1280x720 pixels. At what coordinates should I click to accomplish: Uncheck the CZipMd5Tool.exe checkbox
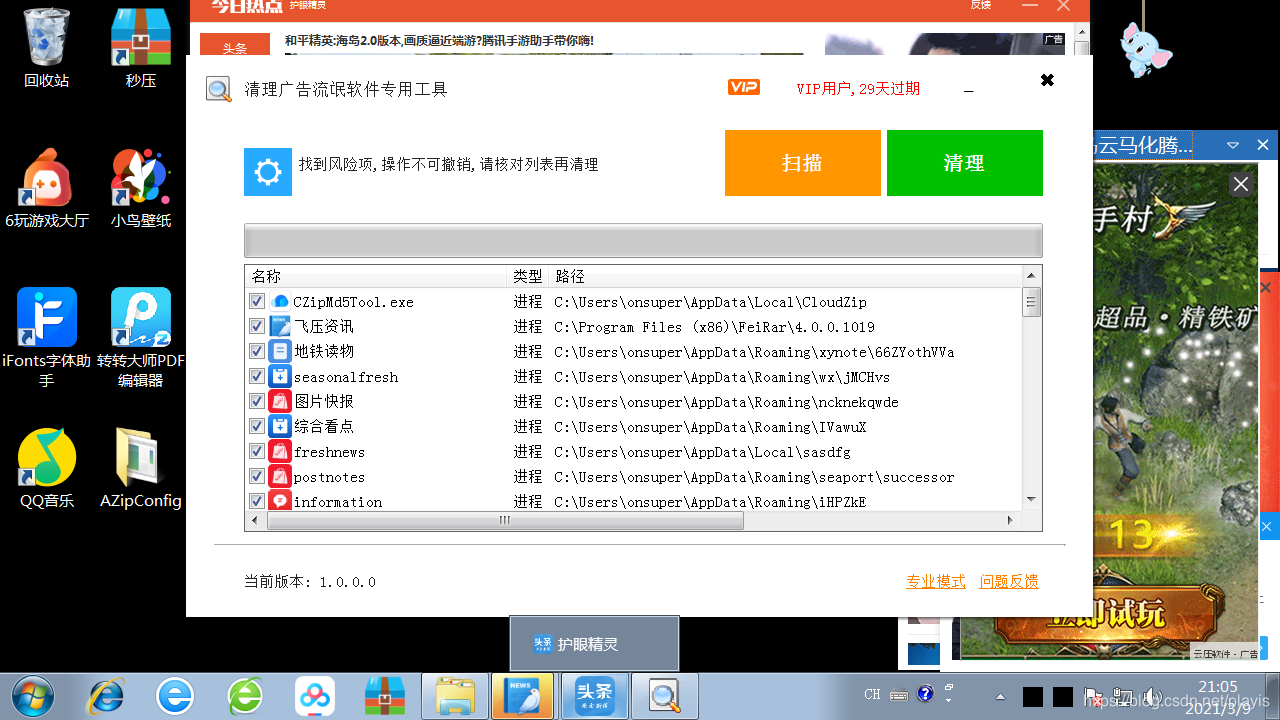pos(256,301)
